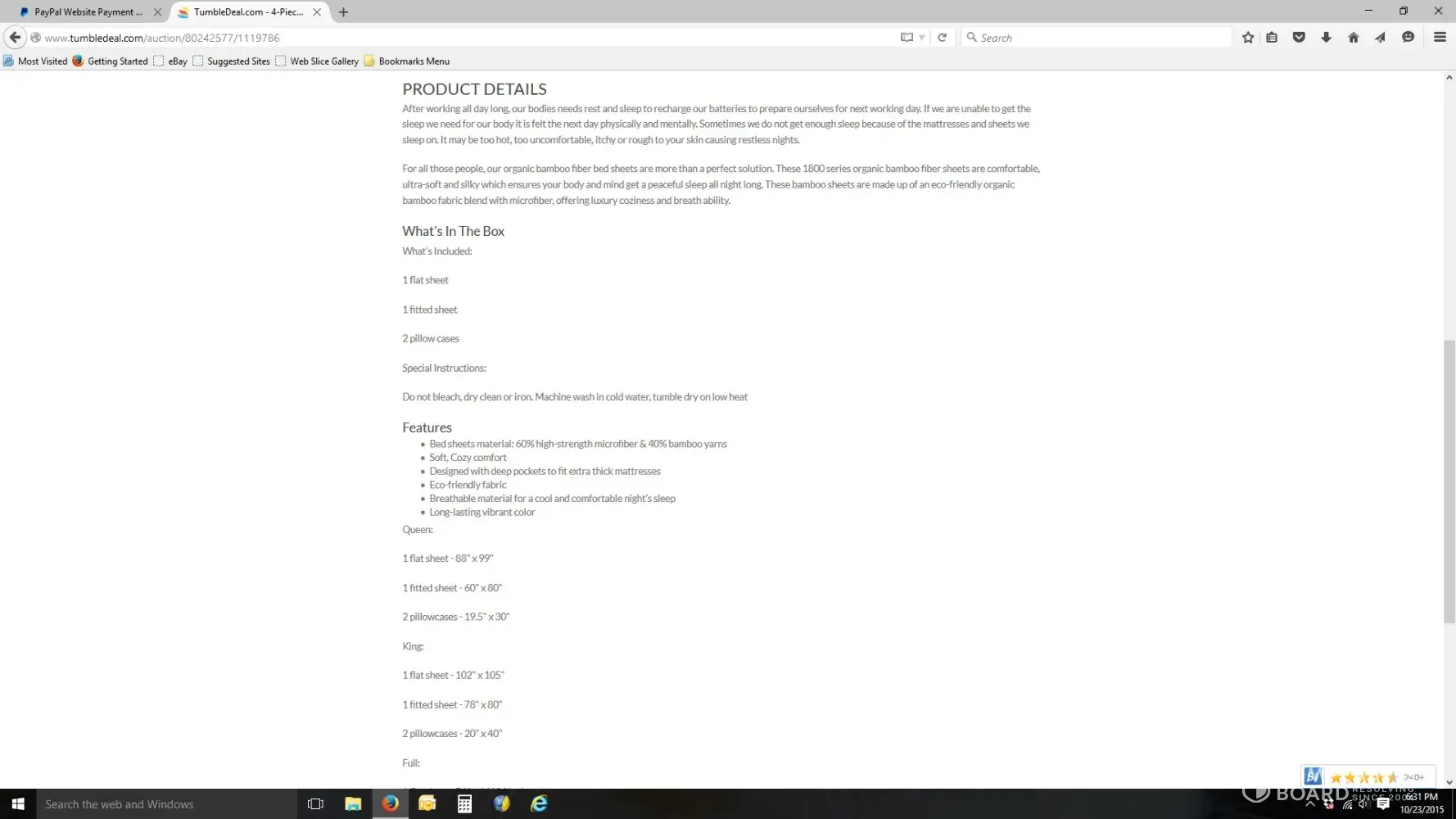Click the "2 pillow cases" line
Screen dimensions: 1456x819
[x=431, y=339]
